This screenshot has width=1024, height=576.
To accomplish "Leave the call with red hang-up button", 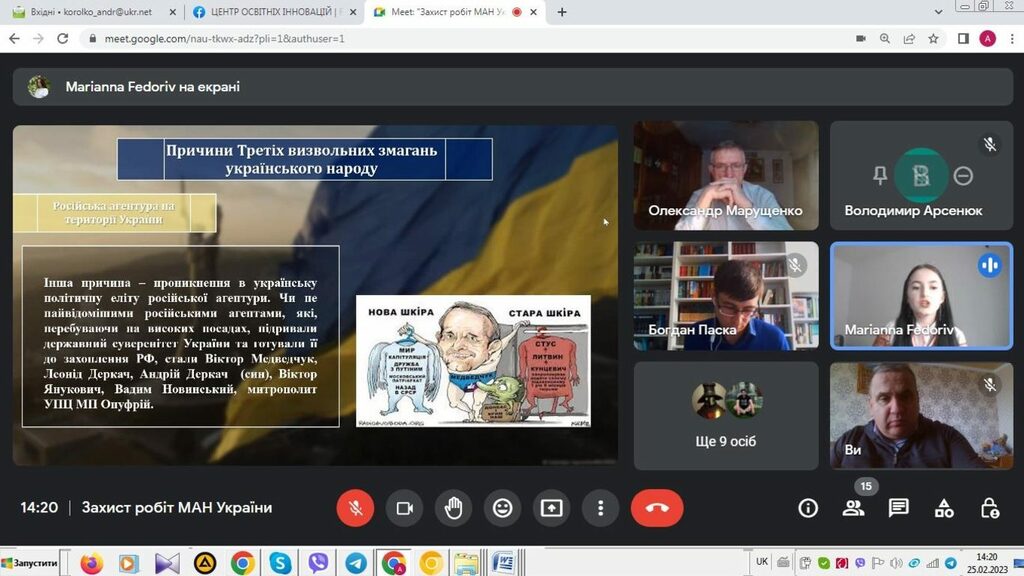I will (657, 508).
